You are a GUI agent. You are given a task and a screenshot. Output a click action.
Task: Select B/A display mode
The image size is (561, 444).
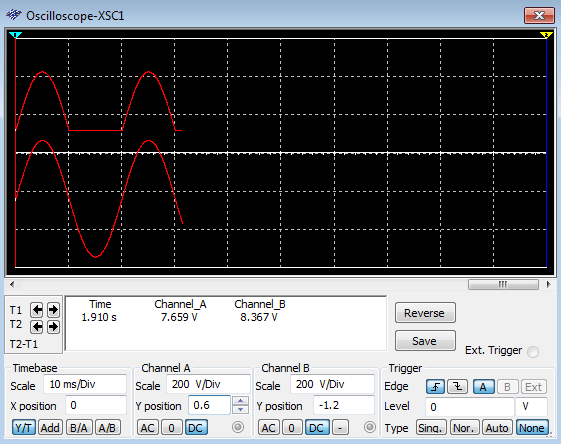79,428
